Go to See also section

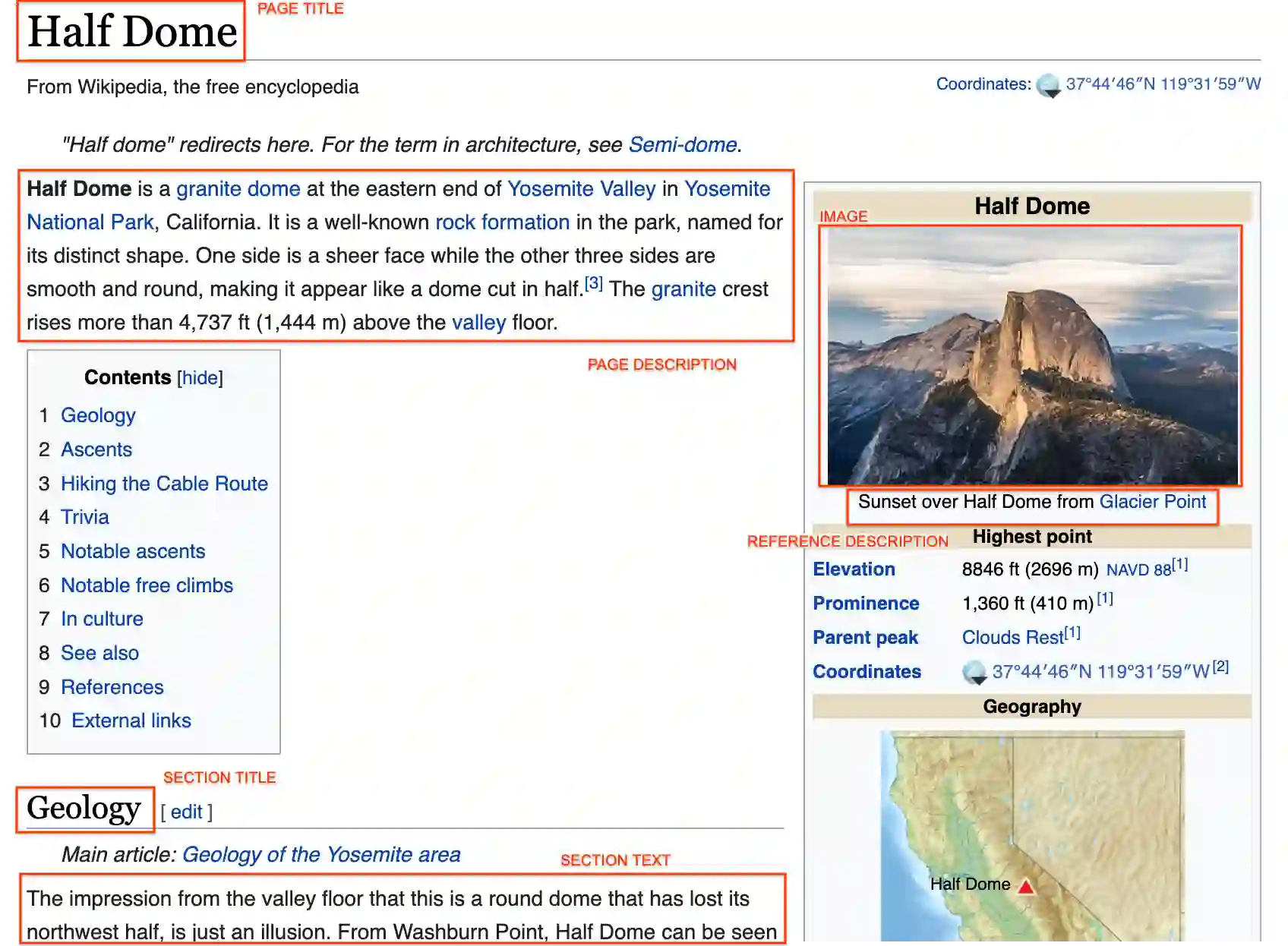99,653
